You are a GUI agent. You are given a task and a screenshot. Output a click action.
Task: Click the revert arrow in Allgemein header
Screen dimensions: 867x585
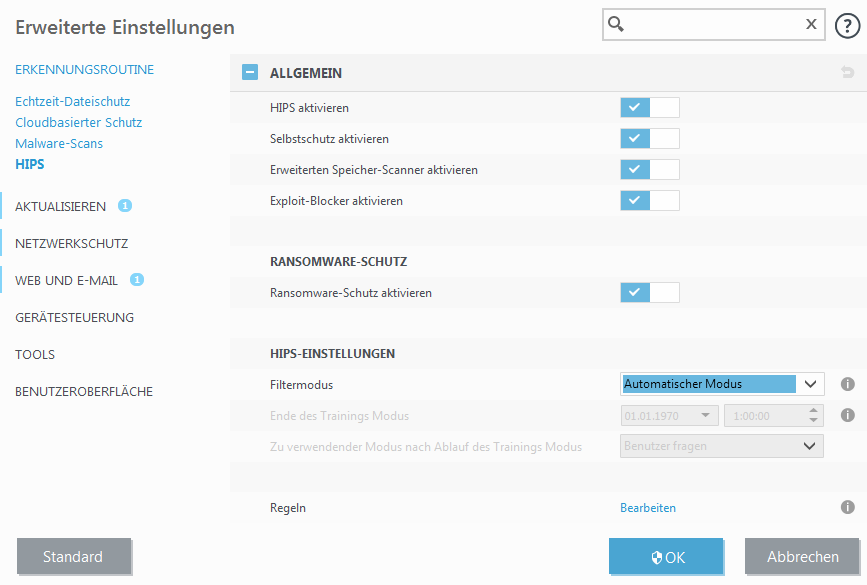click(848, 73)
